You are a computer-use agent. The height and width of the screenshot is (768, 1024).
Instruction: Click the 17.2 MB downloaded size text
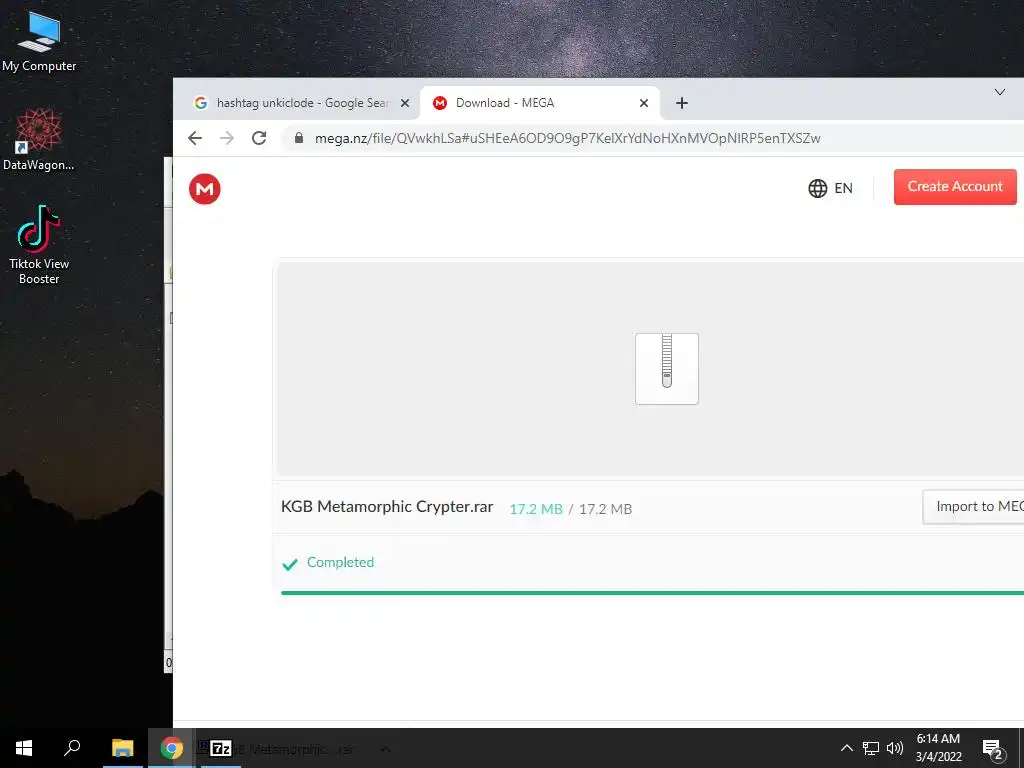(536, 509)
